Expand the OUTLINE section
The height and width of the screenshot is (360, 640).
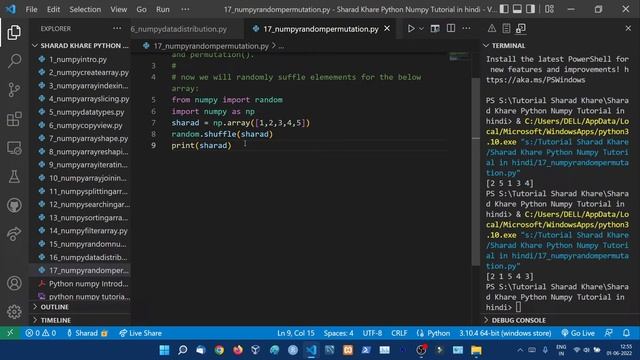click(80, 307)
